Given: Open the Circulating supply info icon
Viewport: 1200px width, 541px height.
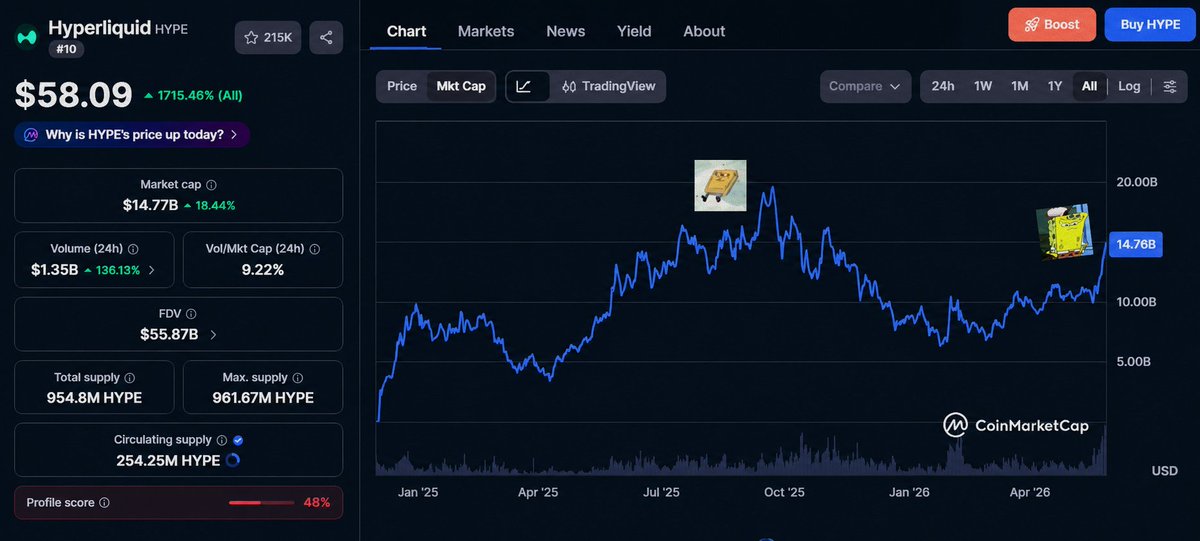Looking at the screenshot, I should point(222,440).
